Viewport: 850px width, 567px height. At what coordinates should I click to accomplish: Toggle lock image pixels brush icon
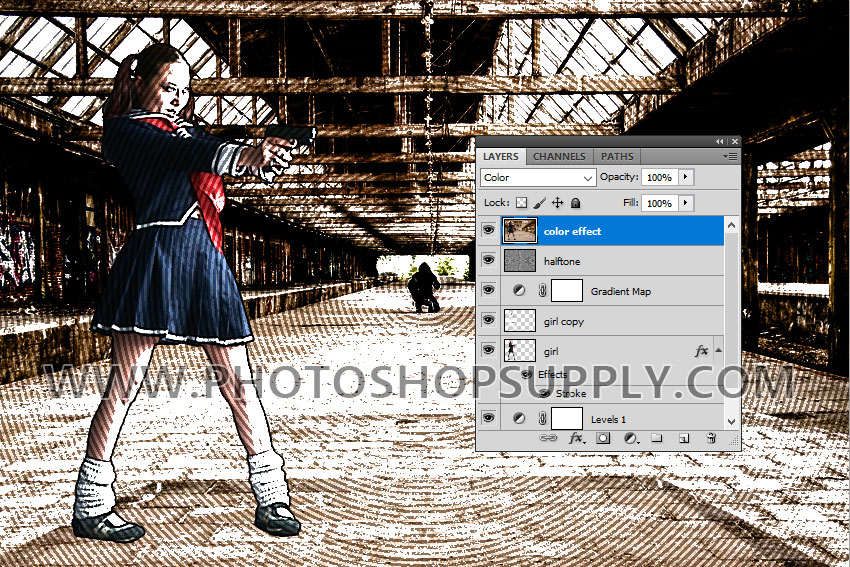(x=539, y=203)
